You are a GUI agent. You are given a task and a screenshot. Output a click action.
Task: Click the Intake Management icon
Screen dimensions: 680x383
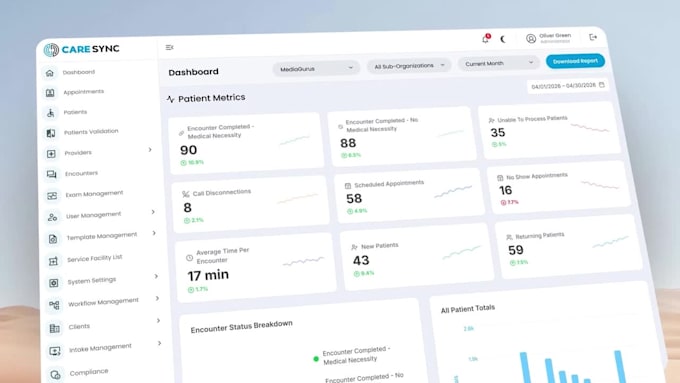[55, 351]
